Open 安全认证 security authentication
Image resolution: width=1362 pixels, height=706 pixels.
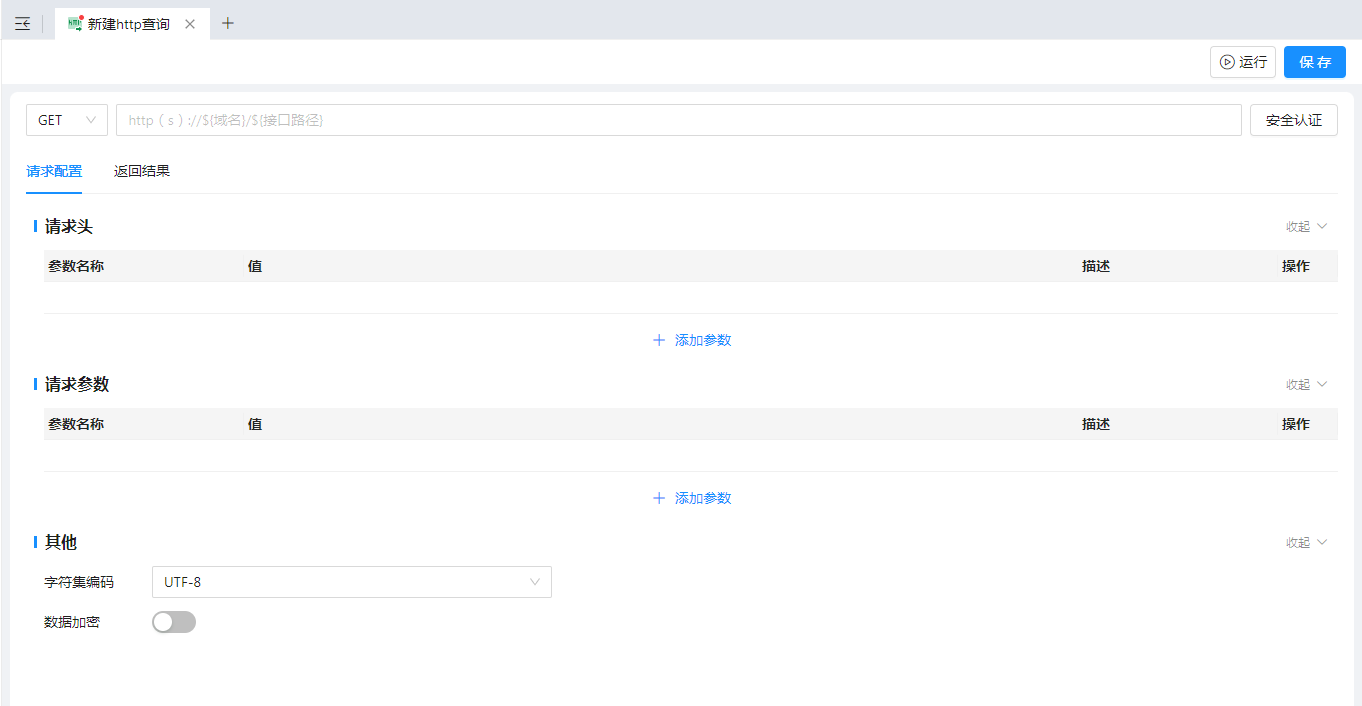pos(1293,120)
